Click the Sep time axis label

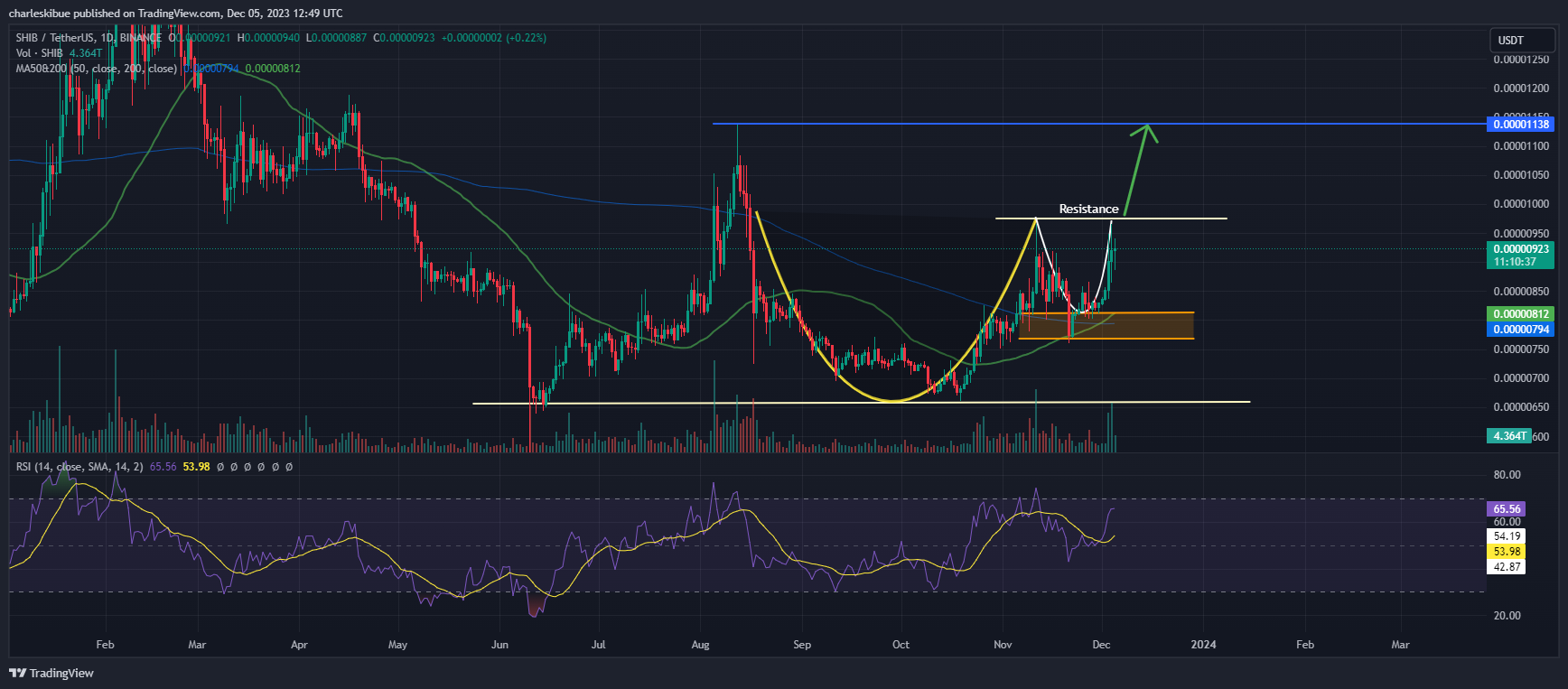point(802,645)
